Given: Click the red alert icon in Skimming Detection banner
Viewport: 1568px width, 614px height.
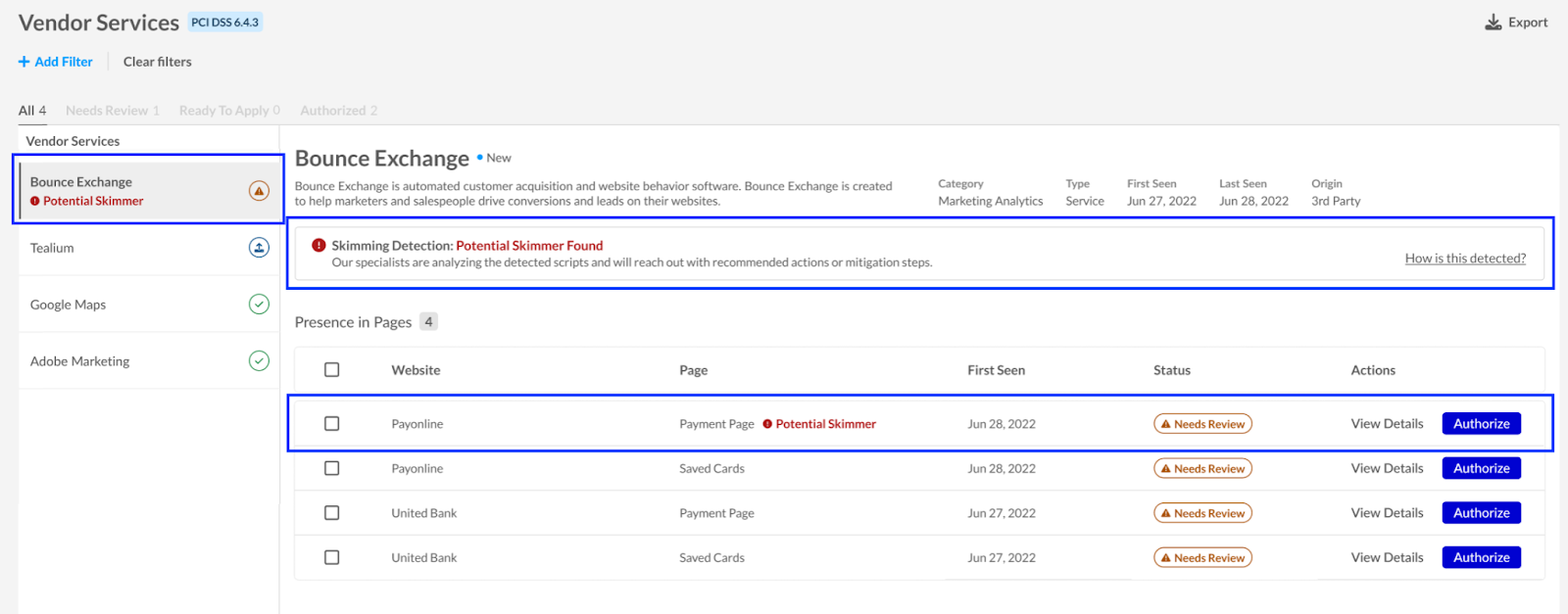Looking at the screenshot, I should tap(318, 245).
